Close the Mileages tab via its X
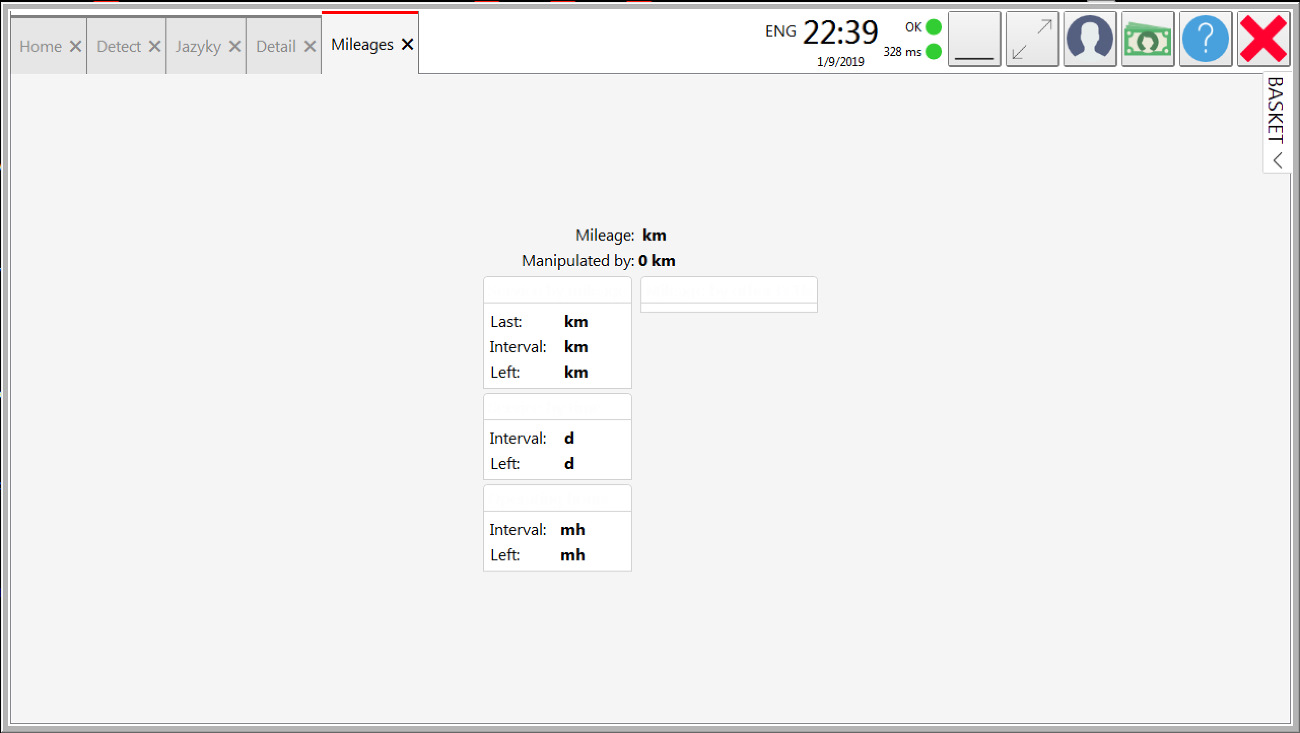The width and height of the screenshot is (1300, 733). (x=407, y=45)
